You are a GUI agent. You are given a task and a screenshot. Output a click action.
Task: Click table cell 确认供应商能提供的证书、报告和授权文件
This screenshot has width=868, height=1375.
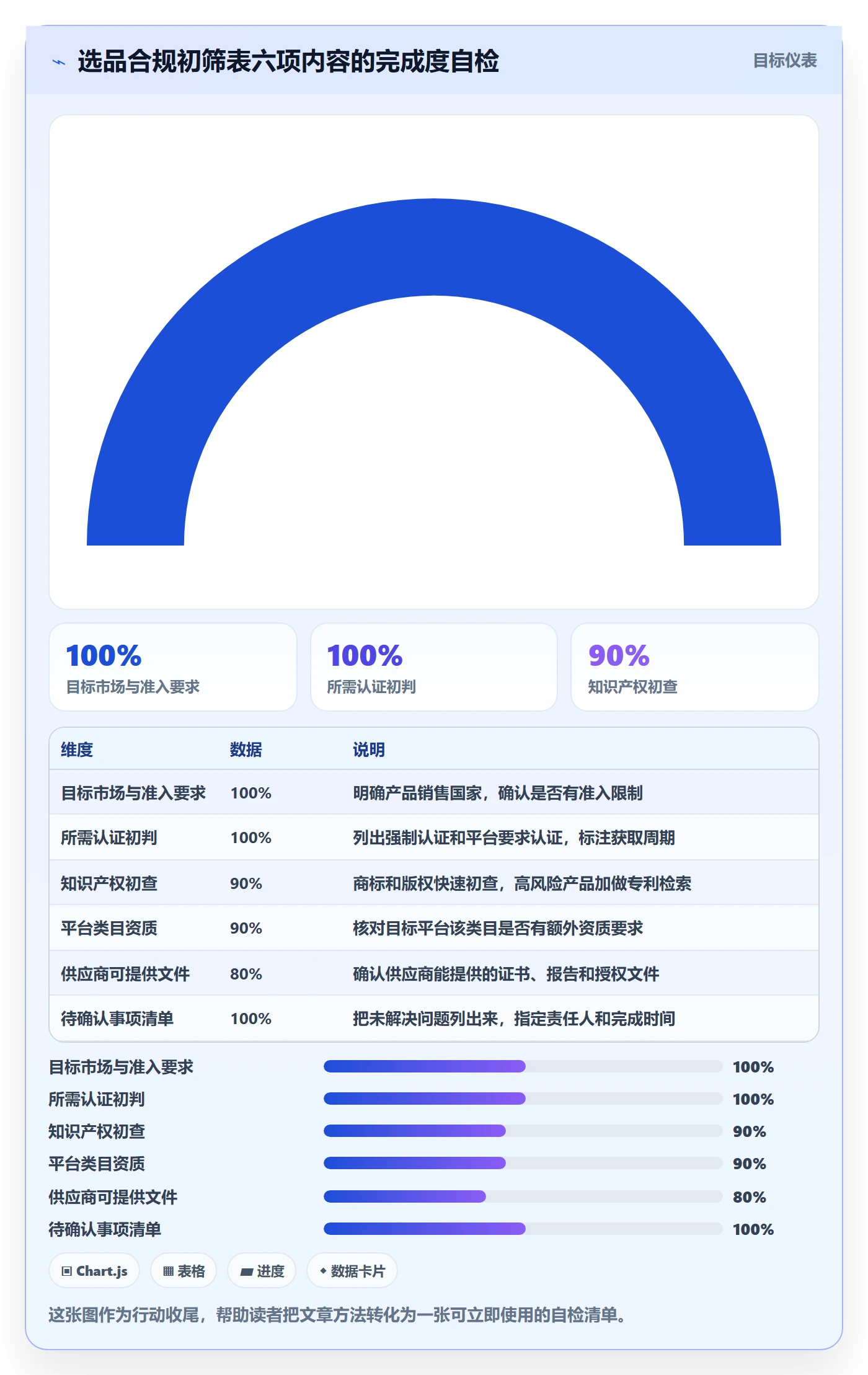click(506, 974)
